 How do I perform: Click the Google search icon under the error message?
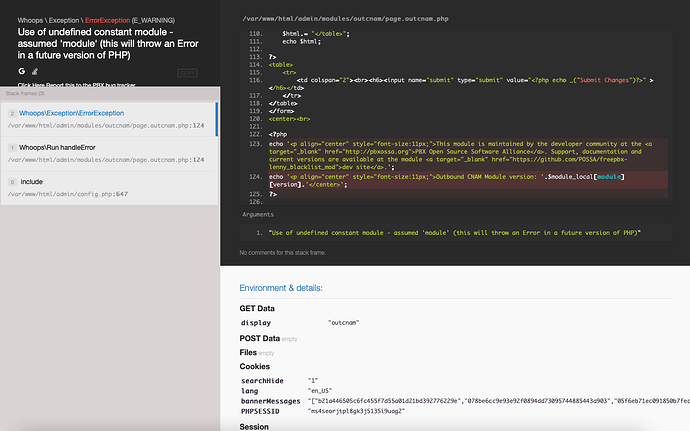[x=21, y=72]
